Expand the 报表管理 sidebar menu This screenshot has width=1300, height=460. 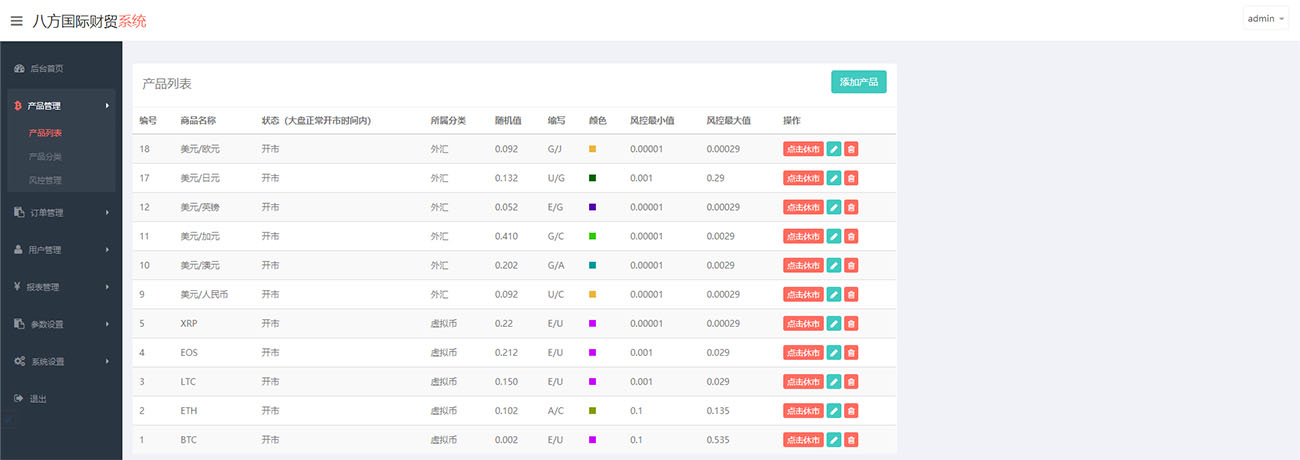click(61, 287)
